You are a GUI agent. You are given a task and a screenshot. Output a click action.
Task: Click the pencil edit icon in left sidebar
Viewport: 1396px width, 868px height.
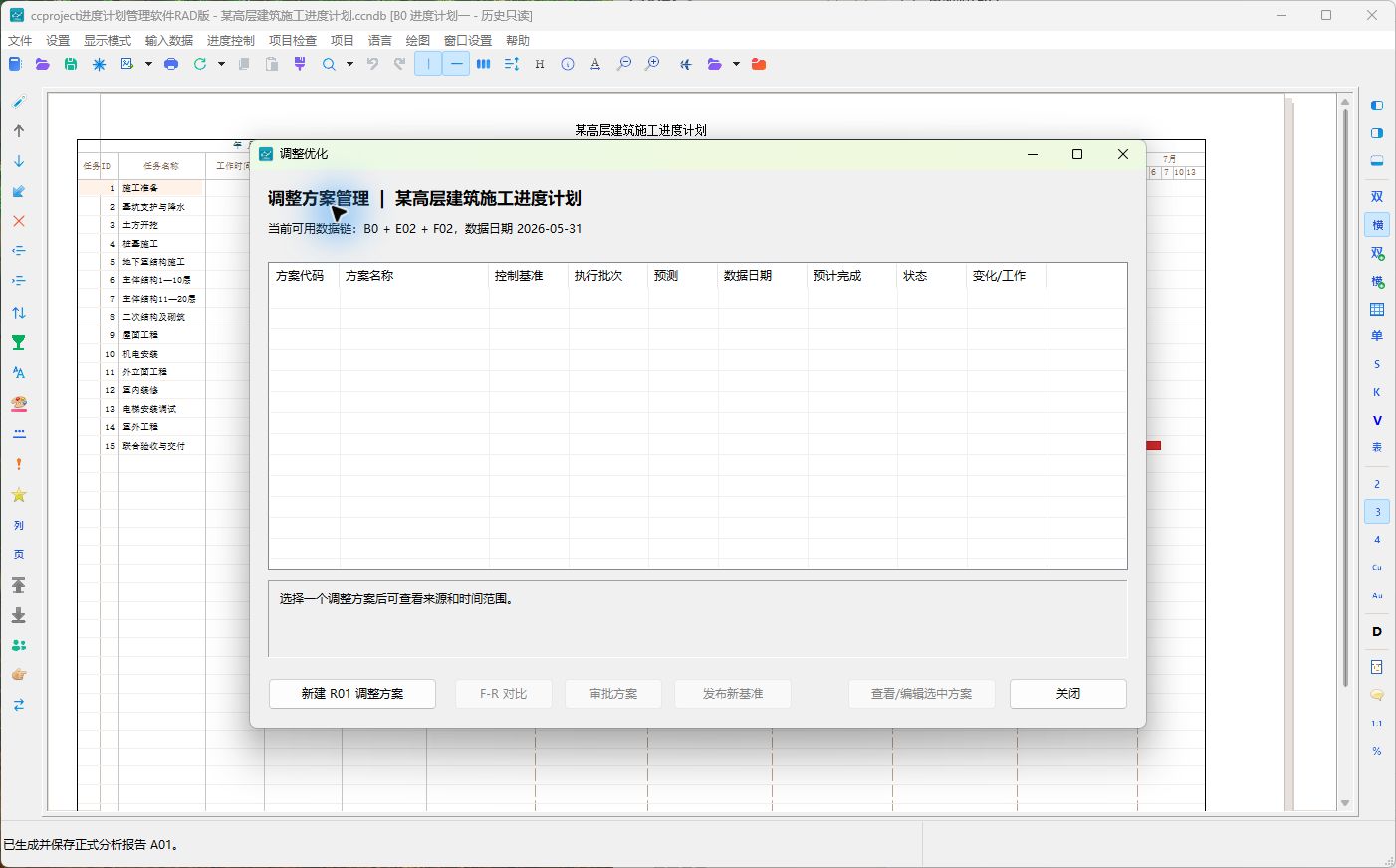pyautogui.click(x=18, y=102)
